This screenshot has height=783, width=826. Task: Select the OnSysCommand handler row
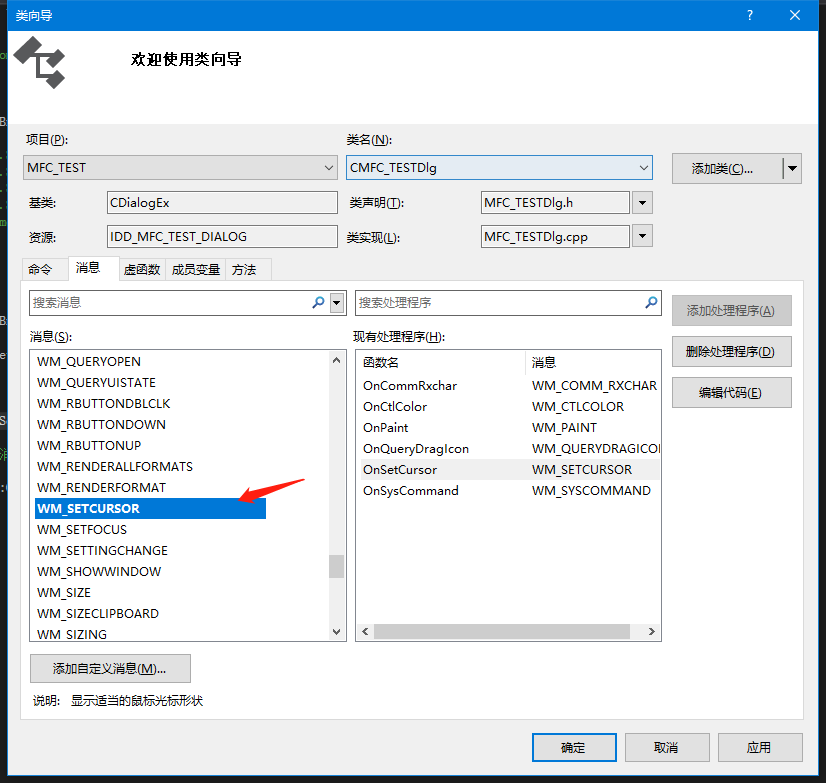[x=510, y=491]
